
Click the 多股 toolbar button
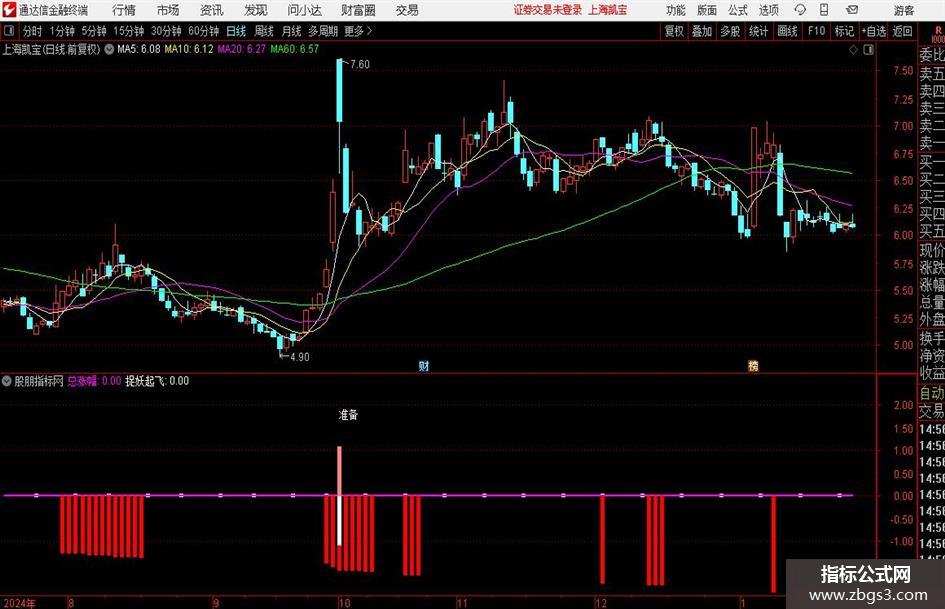730,31
